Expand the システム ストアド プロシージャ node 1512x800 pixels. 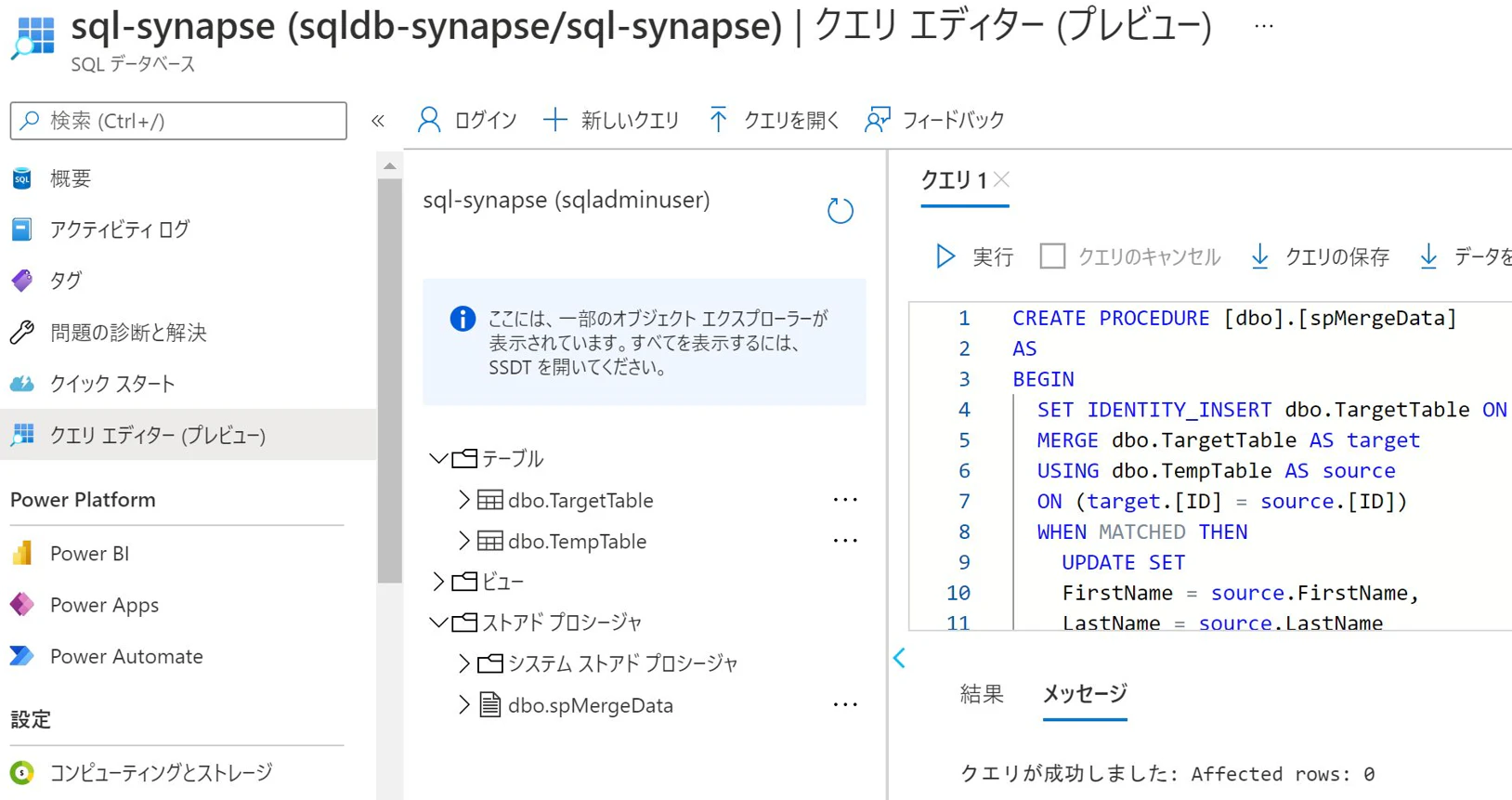click(464, 663)
